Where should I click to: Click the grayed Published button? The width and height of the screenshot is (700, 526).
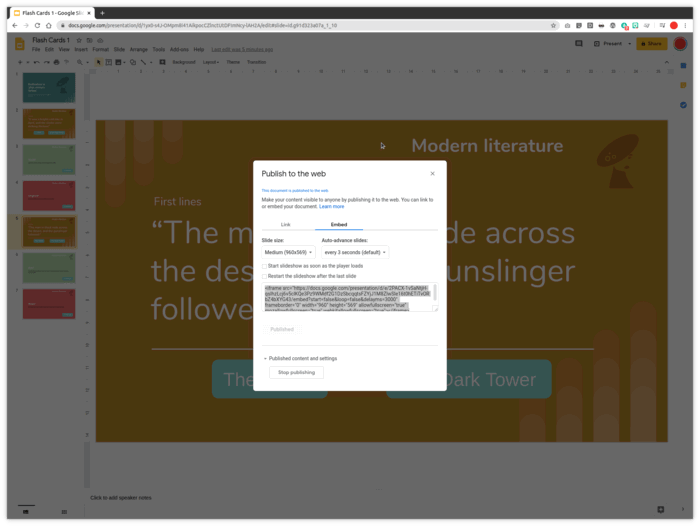click(282, 330)
